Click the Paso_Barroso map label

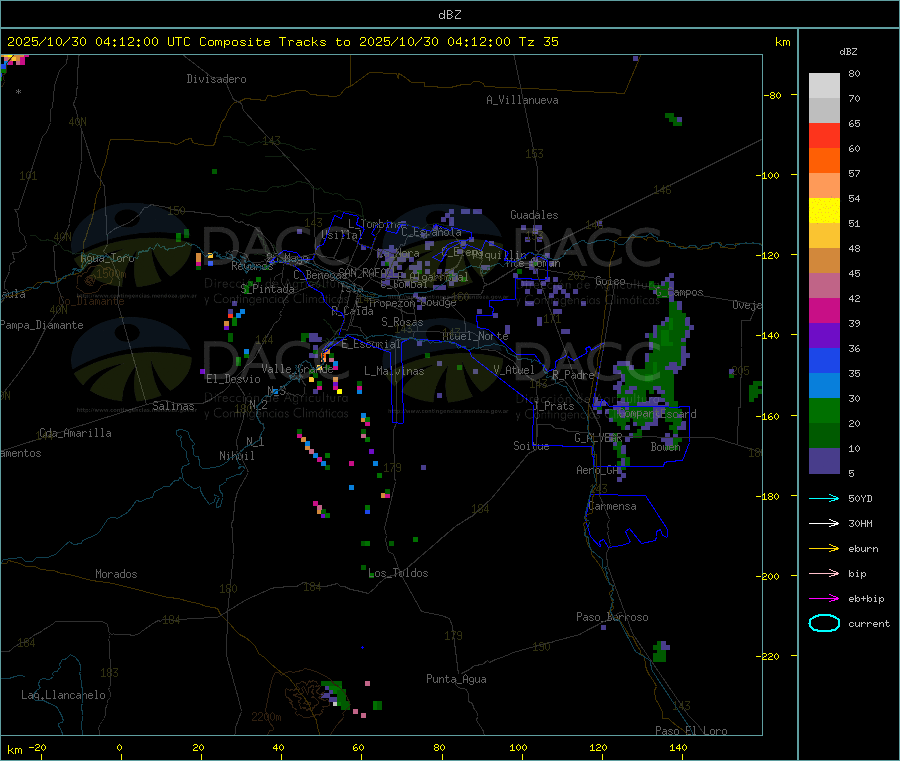click(612, 617)
